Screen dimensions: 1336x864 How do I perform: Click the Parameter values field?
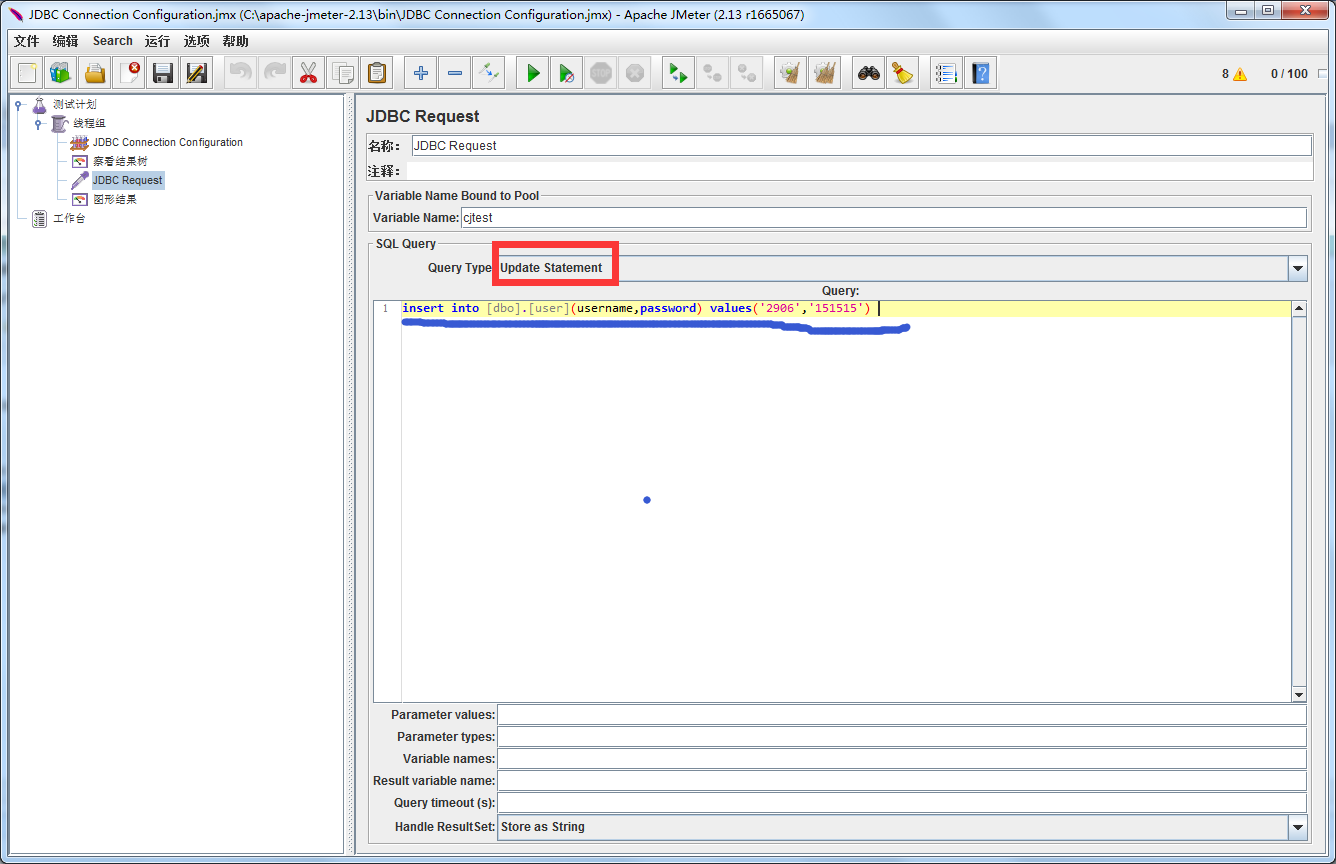[902, 715]
